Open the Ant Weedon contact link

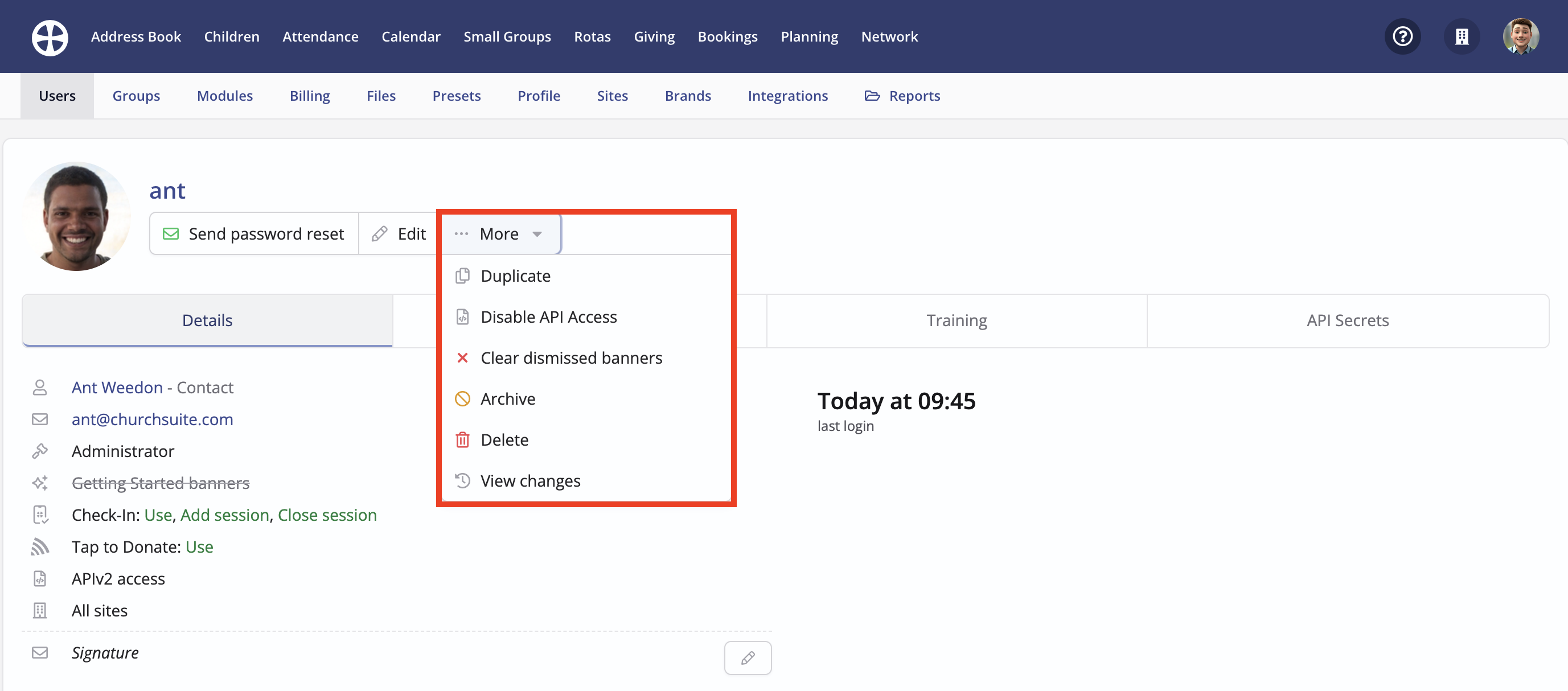pos(117,387)
